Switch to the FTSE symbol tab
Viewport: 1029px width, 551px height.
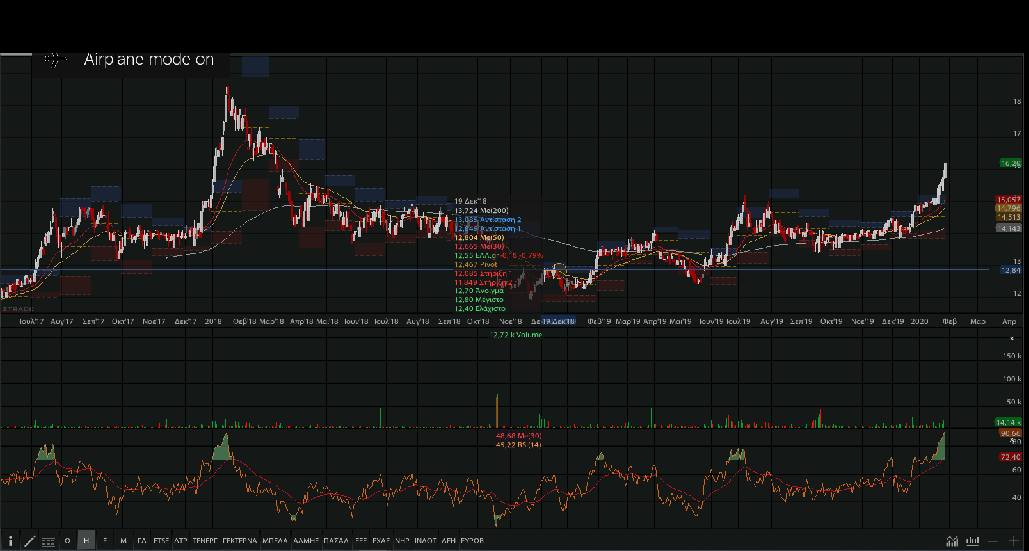pos(161,540)
